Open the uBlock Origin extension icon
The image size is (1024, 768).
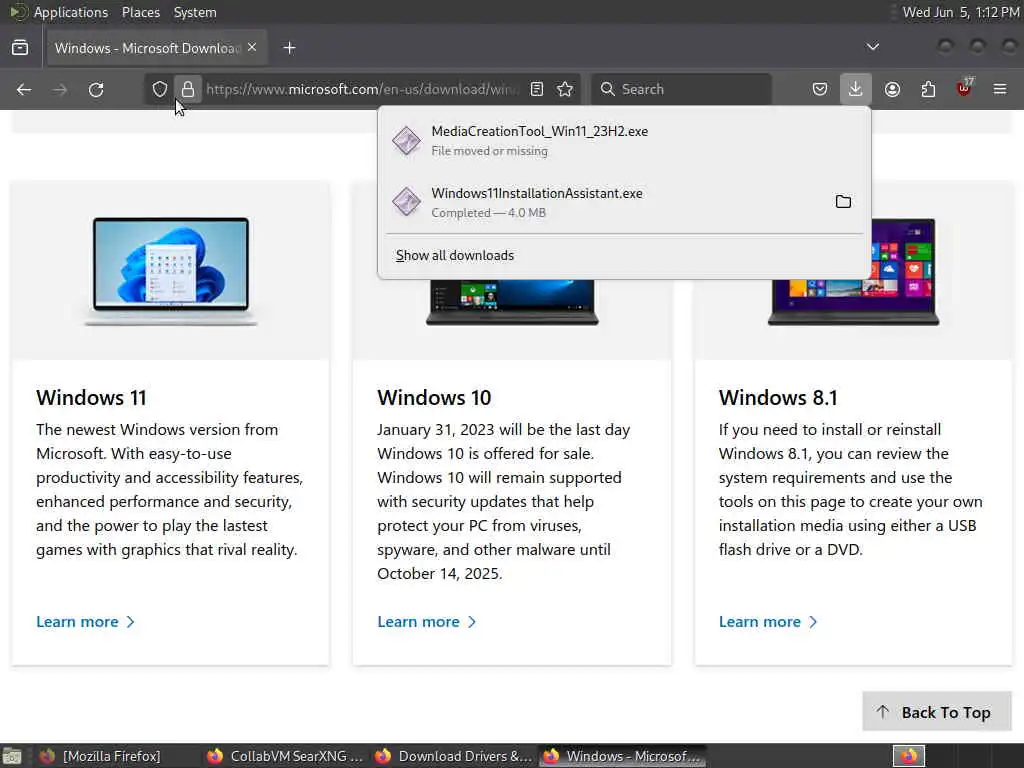(964, 89)
